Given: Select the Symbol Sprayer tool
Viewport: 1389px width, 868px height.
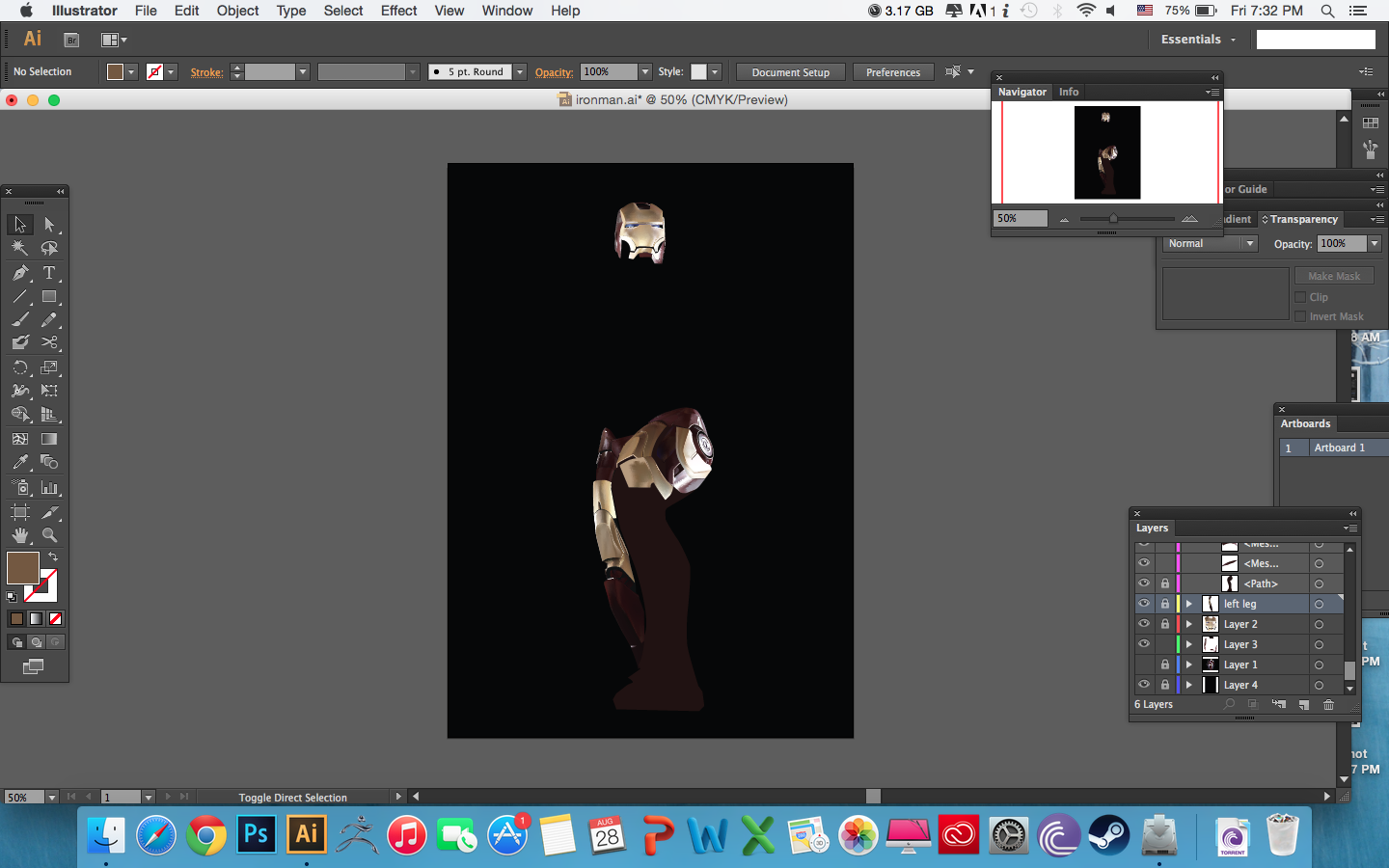Looking at the screenshot, I should tap(20, 488).
